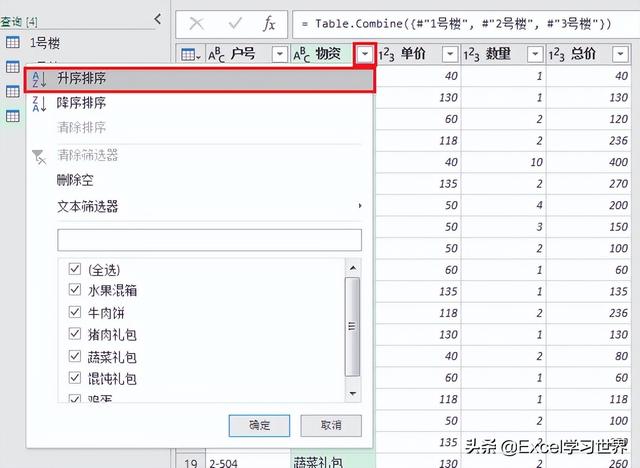Click the Z-A descending sort icon

39,104
